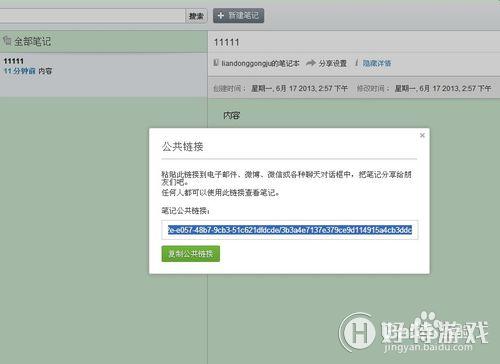
Task: Click the creation time value
Action: (299, 88)
